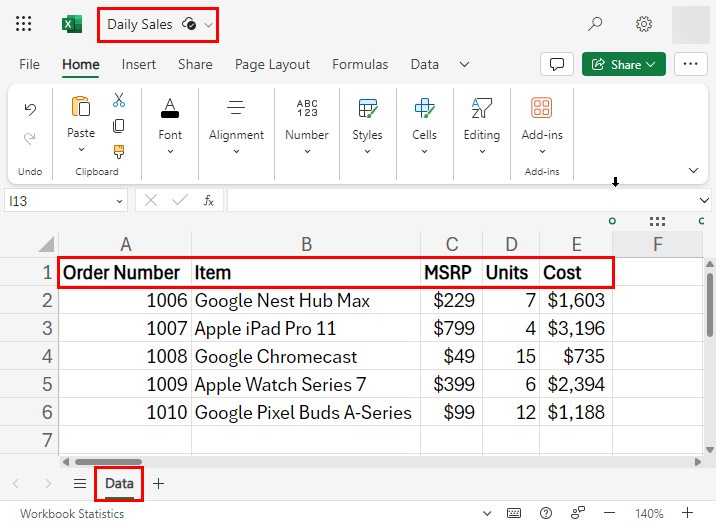Open the comments speech bubble icon

[557, 64]
